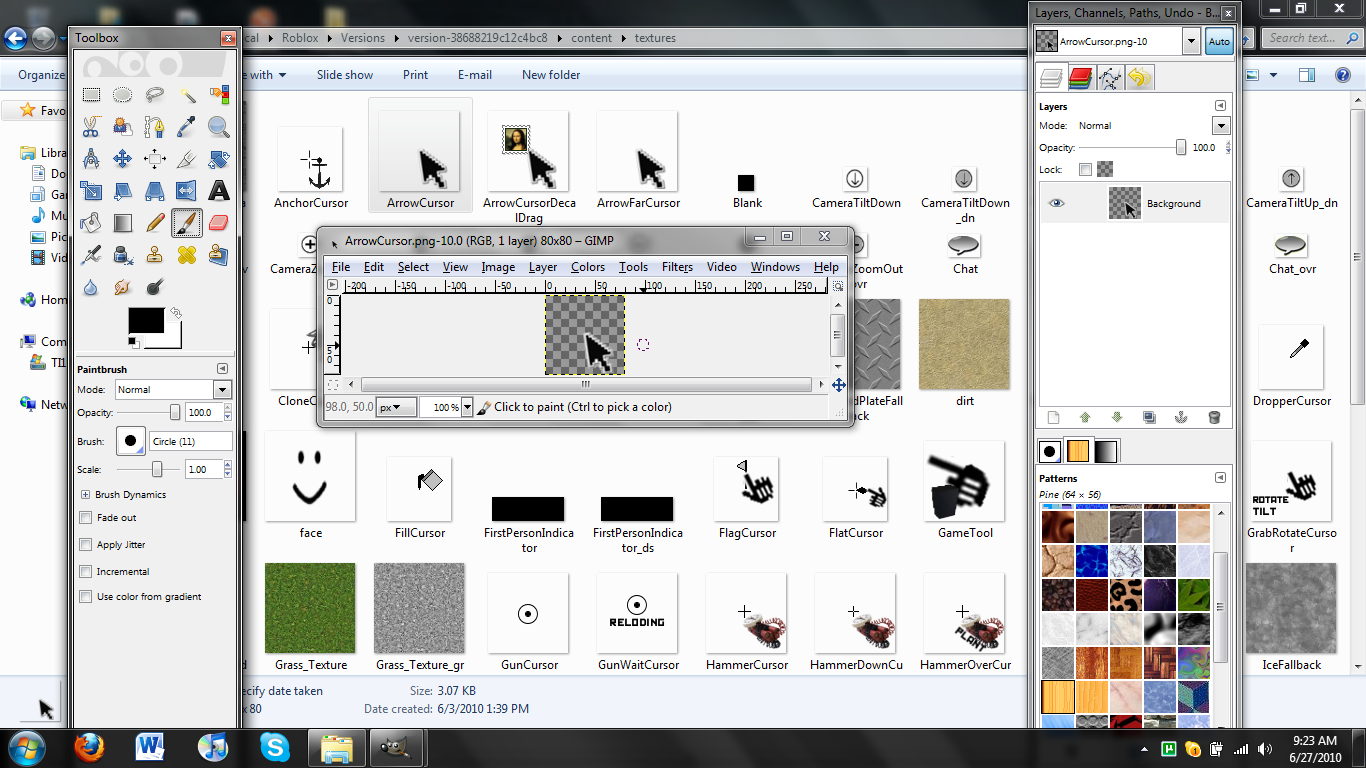
Task: Hide the Background layer
Action: (1058, 202)
